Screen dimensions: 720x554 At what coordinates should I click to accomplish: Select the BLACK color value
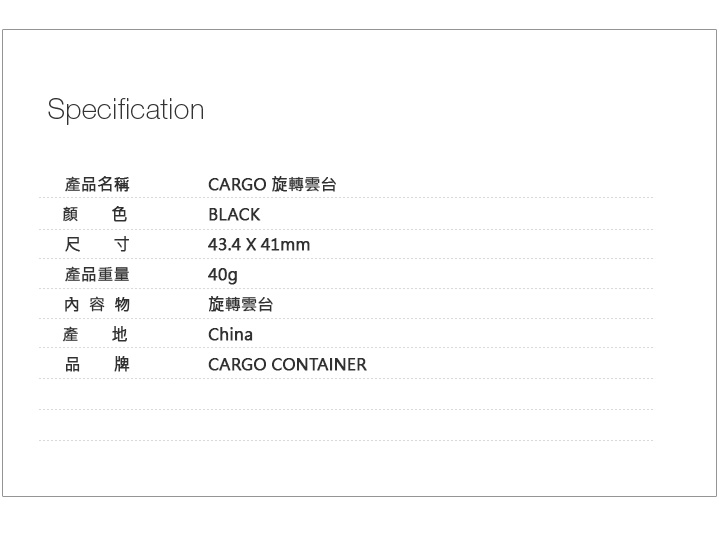(234, 214)
